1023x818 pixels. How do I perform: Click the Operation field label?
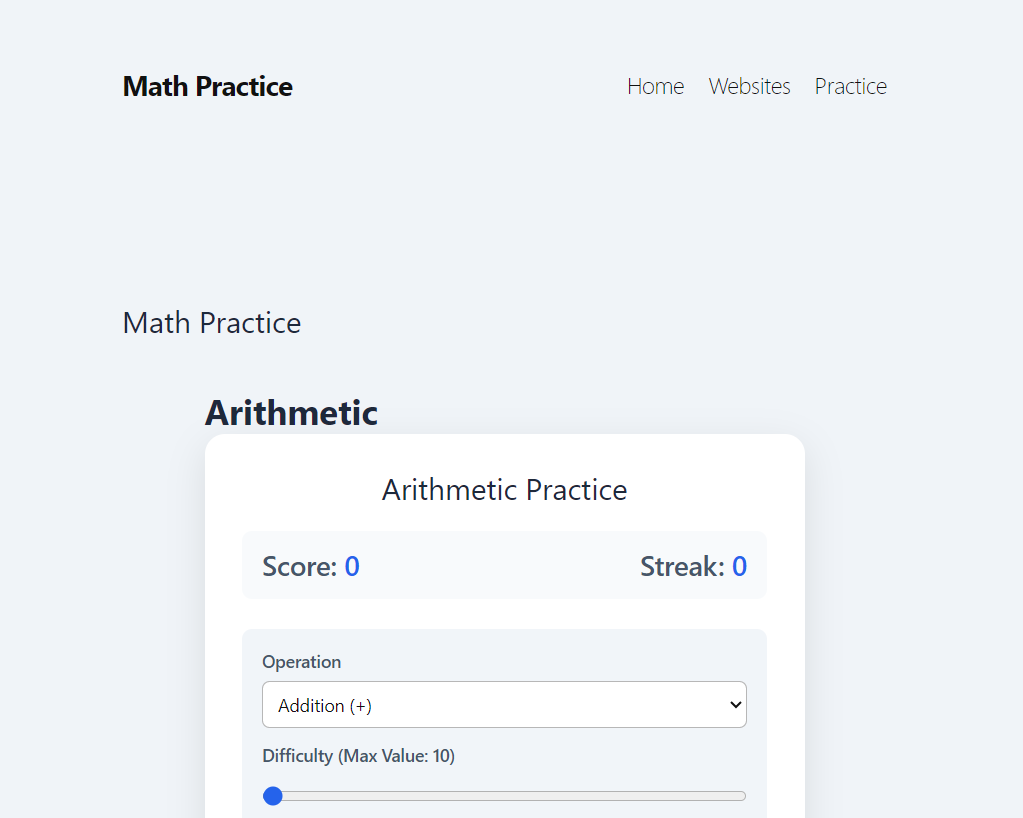click(301, 661)
